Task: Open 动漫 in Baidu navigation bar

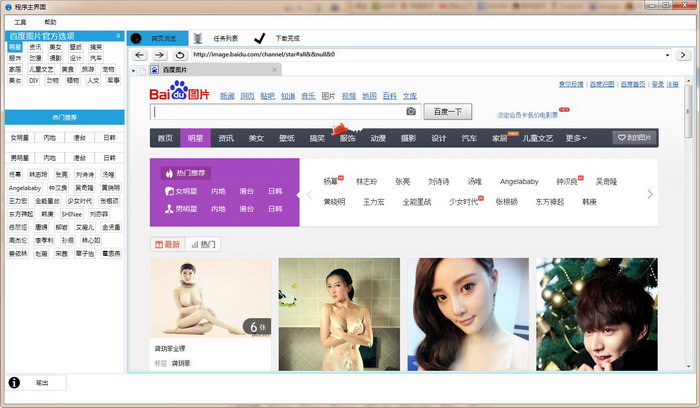Action: pyautogui.click(x=378, y=138)
